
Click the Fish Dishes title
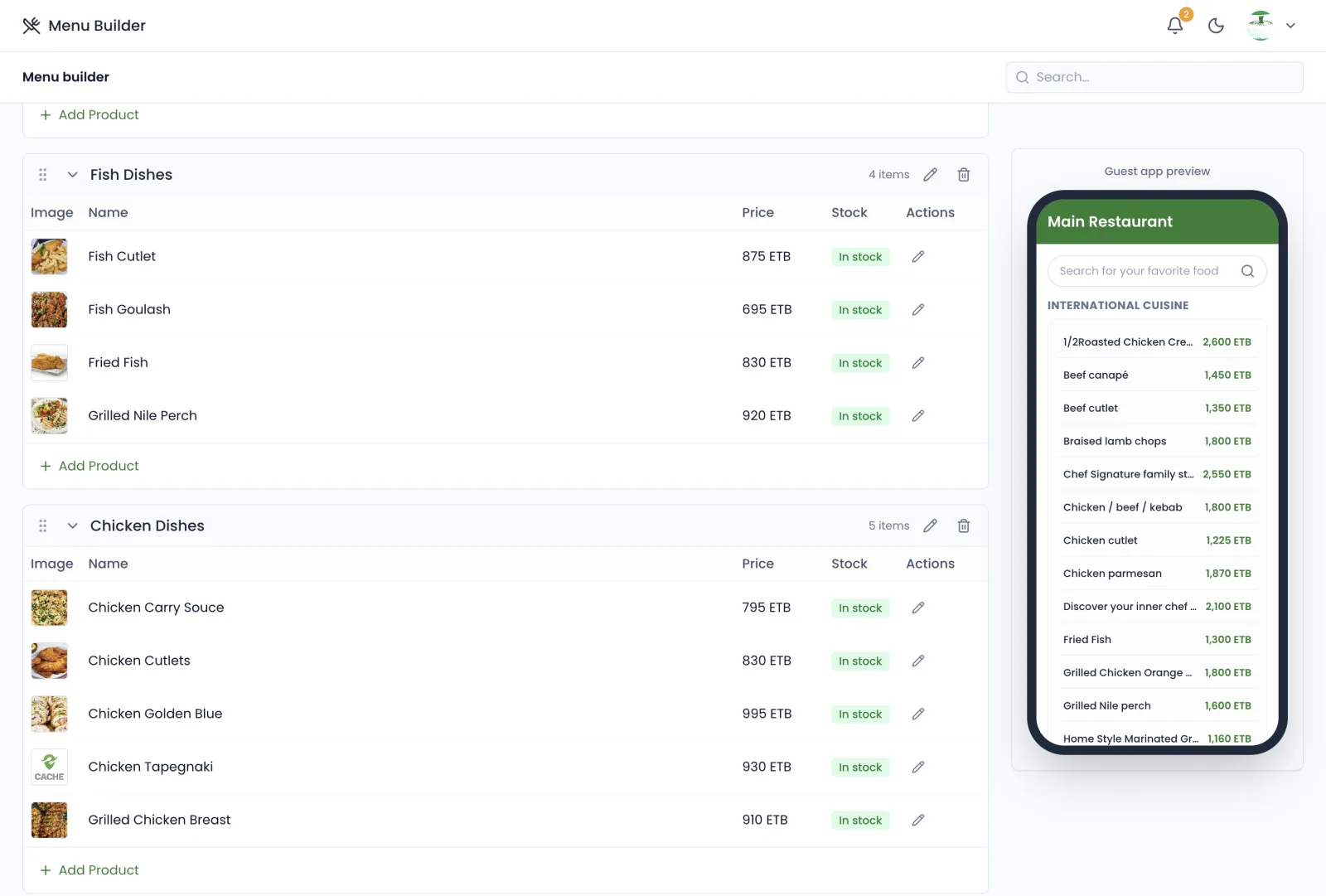[x=131, y=175]
